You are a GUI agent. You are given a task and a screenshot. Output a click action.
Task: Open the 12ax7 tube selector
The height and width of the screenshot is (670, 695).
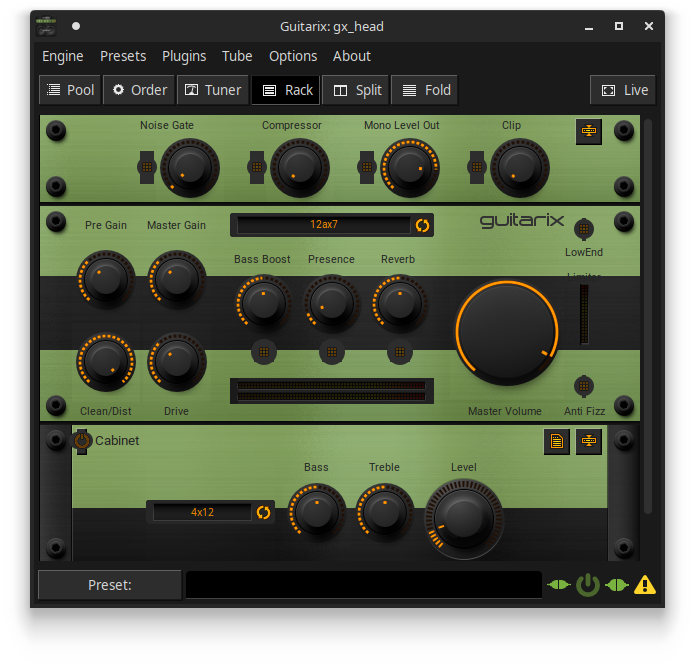pyautogui.click(x=324, y=225)
